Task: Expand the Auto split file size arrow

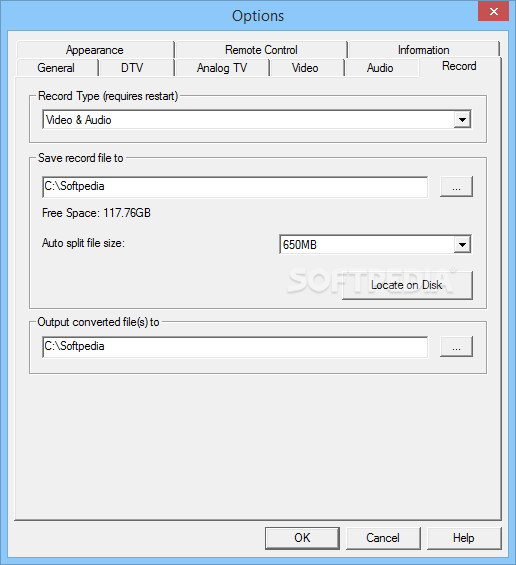Action: tap(462, 245)
